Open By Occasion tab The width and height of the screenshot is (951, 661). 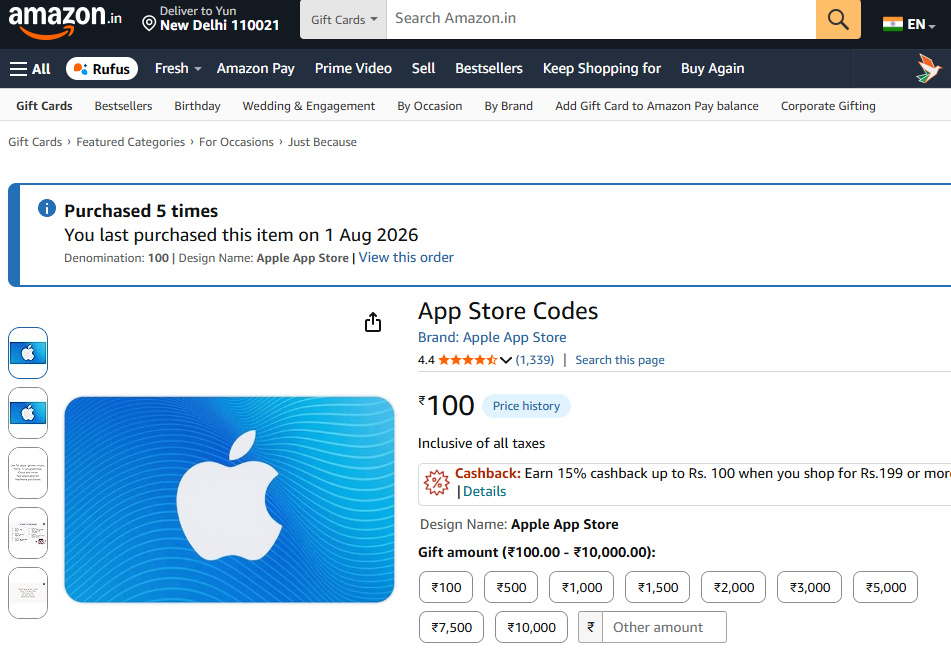point(429,106)
